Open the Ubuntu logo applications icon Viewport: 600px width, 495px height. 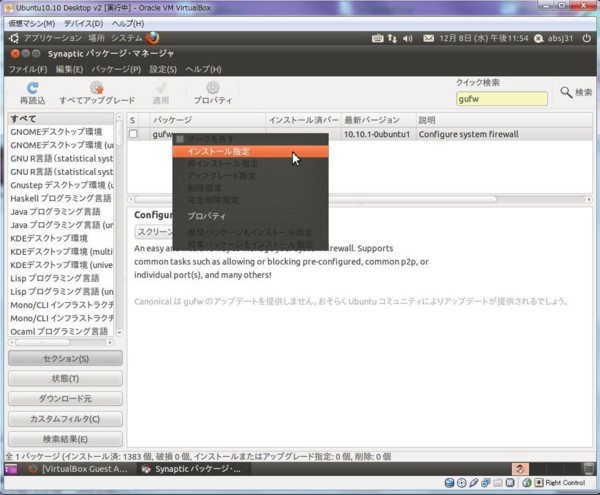point(14,38)
